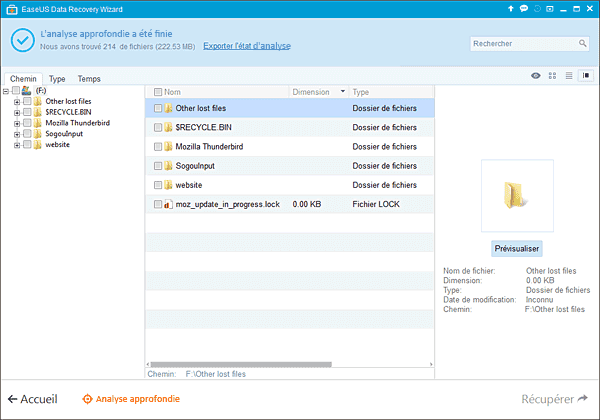Screen dimensions: 600x420
Task: Expand website tree node
Action: click(x=17, y=145)
